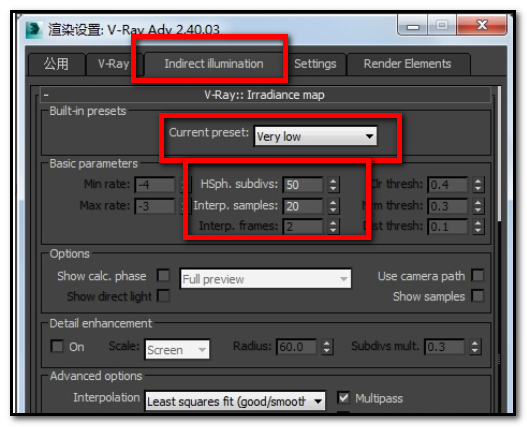Click the 3ds Max app icon in title bar
The image size is (527, 427).
pos(34,30)
